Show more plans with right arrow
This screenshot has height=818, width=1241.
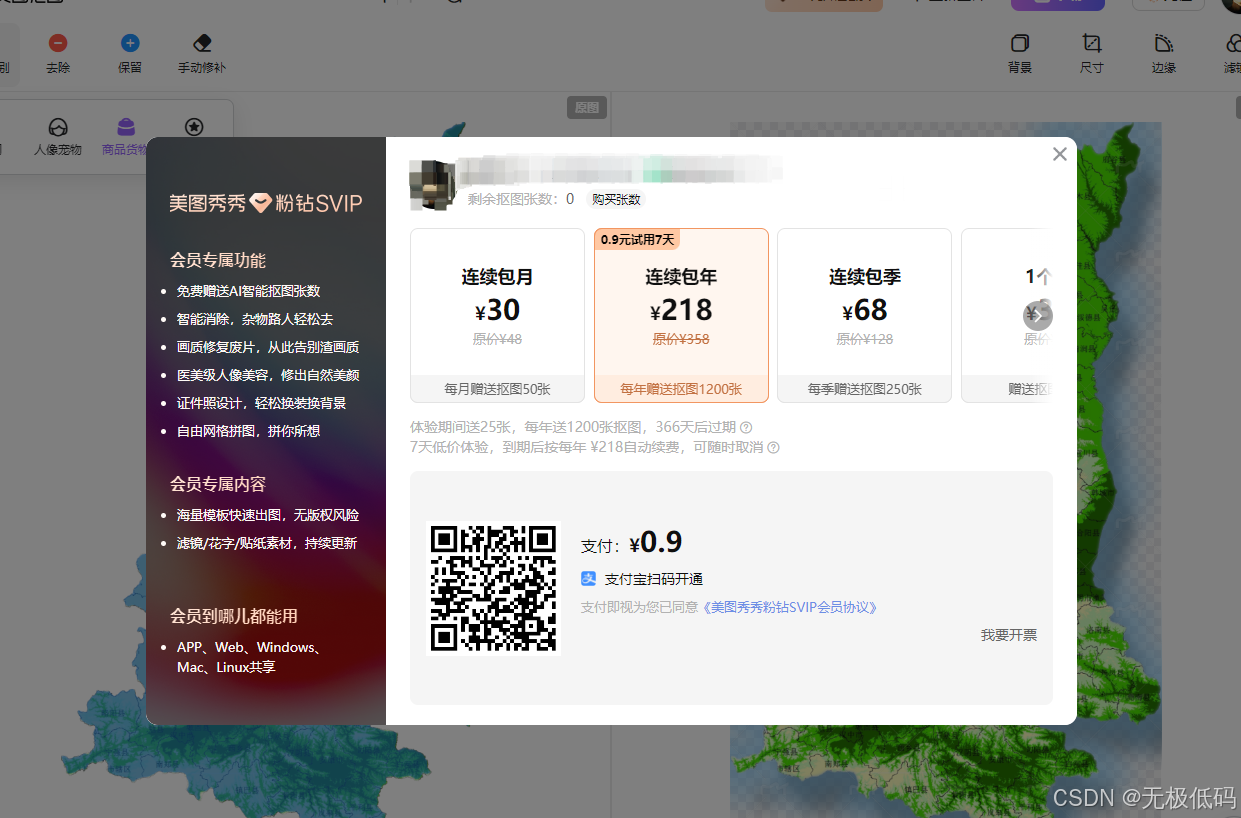coord(1038,316)
